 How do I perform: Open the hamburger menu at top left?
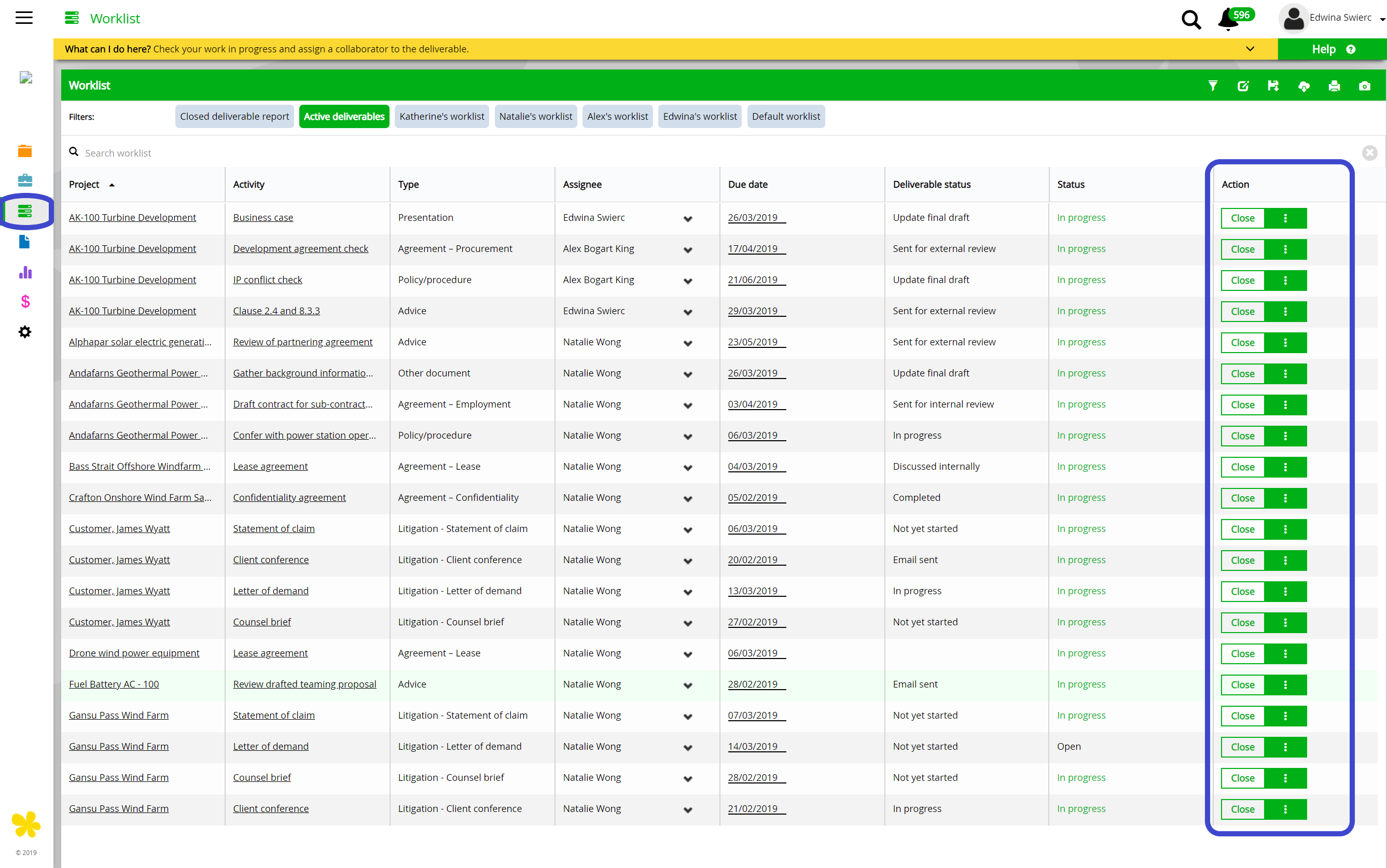click(x=24, y=18)
